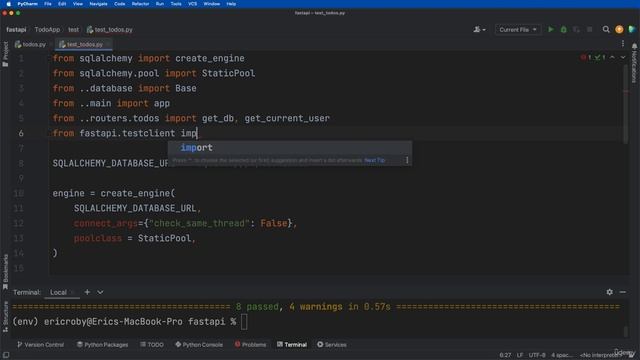Open terminal settings gear
This screenshot has height=360, width=640.
click(x=609, y=292)
